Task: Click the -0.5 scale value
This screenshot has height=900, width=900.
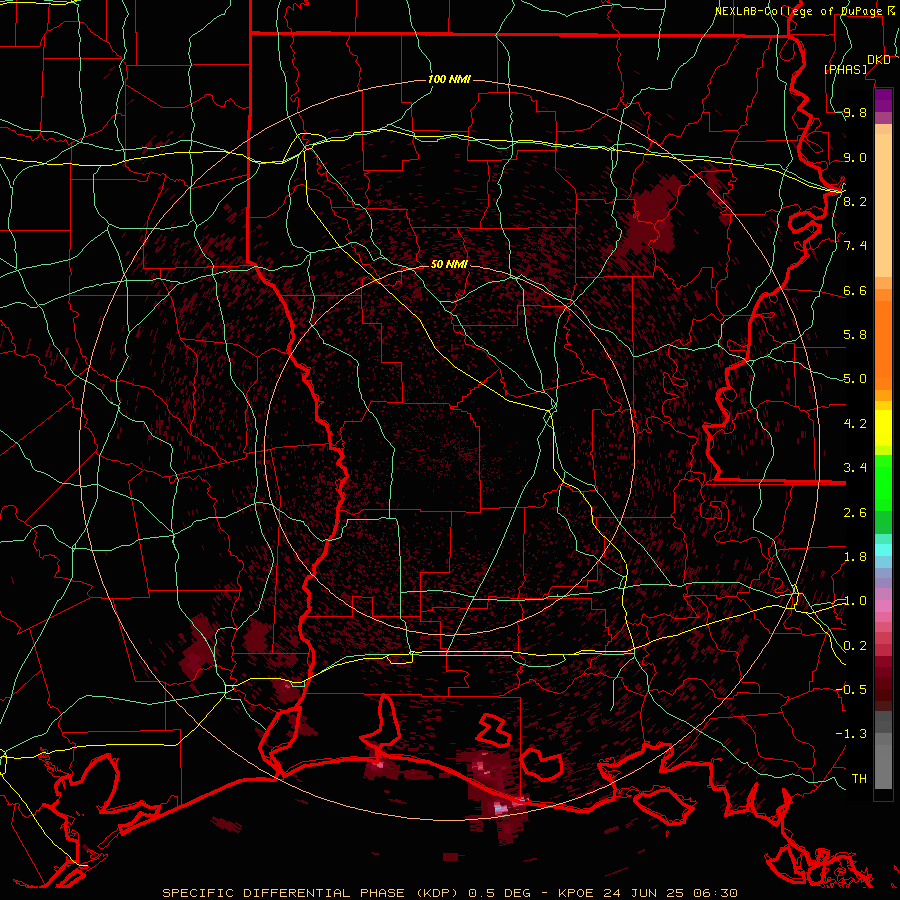Action: (851, 689)
